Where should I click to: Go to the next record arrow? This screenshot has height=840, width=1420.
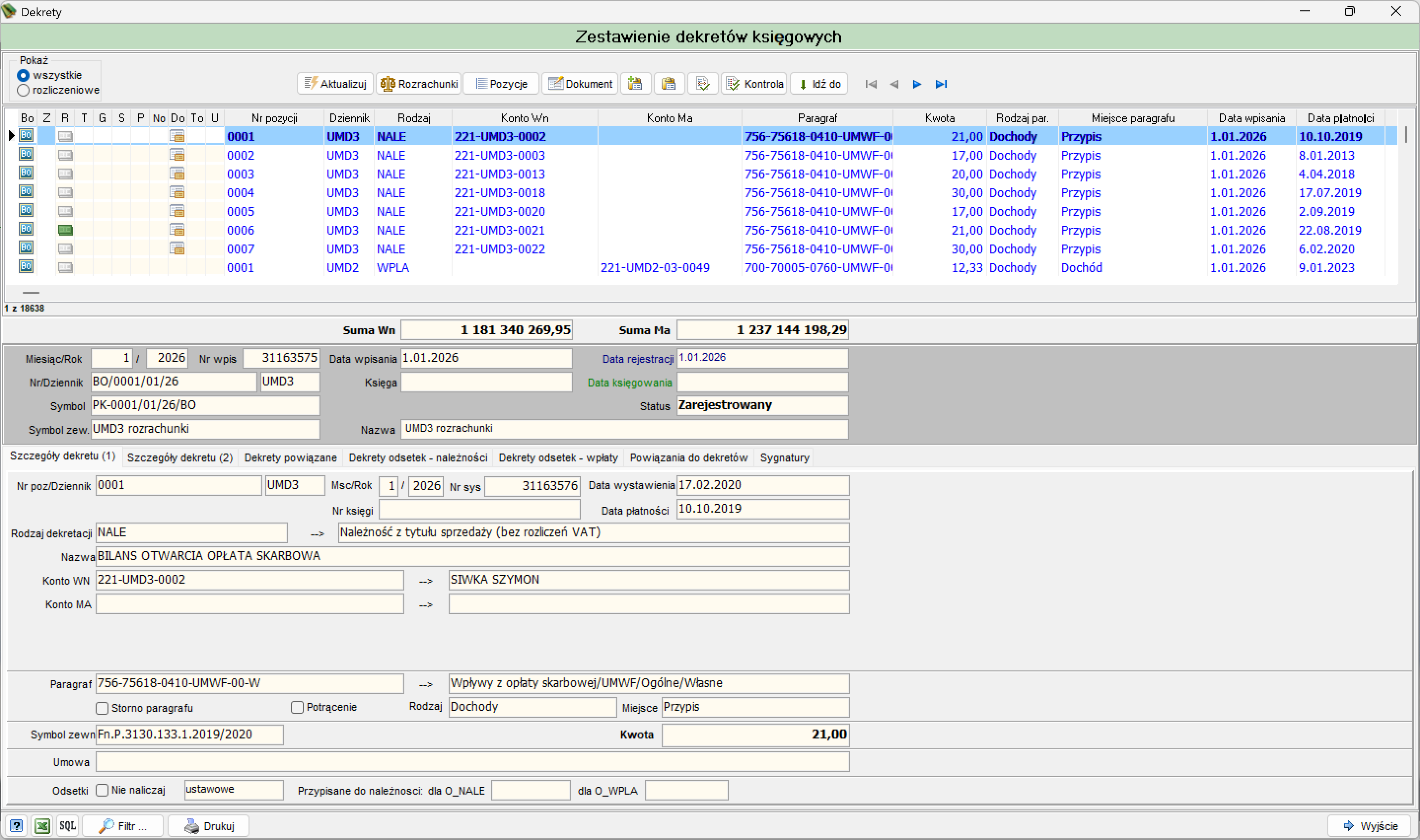(917, 84)
